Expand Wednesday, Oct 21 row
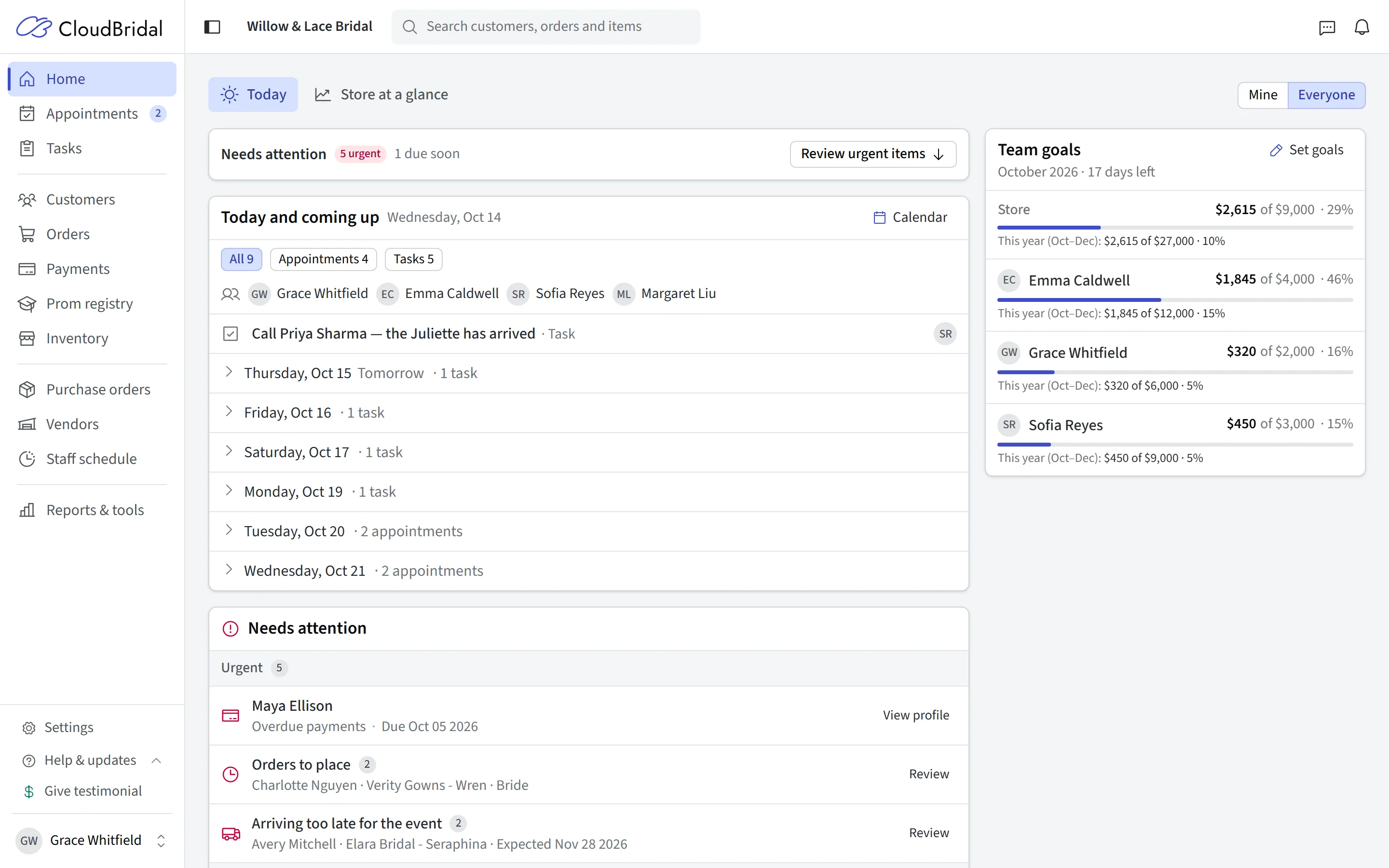This screenshot has height=868, width=1389. pos(588,570)
